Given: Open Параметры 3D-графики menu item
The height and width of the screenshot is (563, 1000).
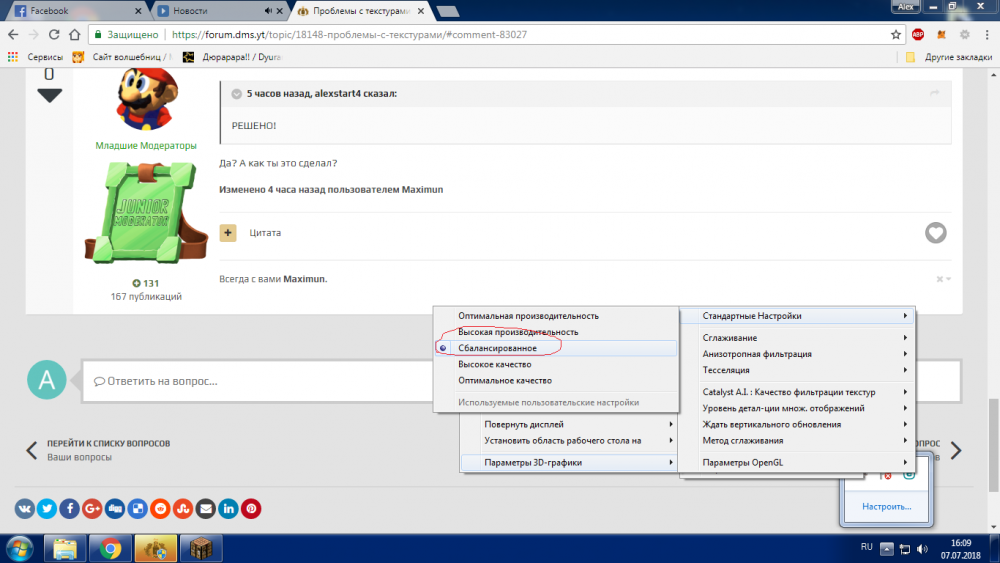Looking at the screenshot, I should (533, 463).
